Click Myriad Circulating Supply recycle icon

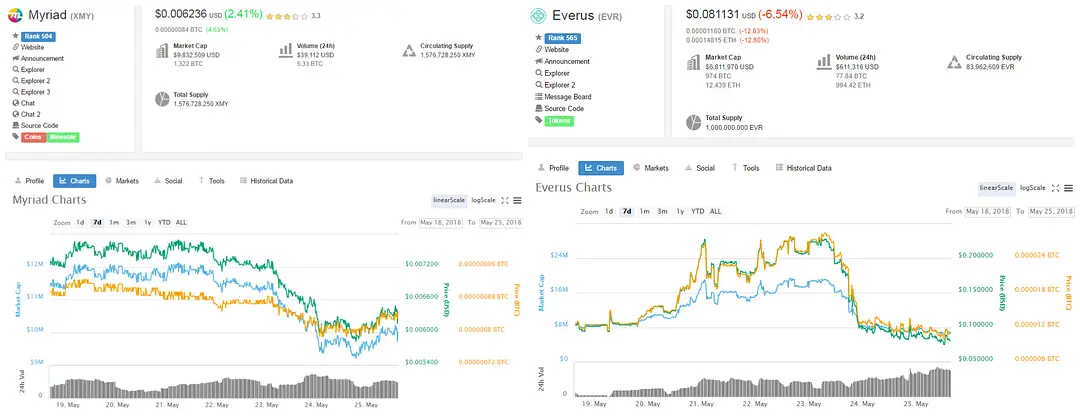[409, 50]
